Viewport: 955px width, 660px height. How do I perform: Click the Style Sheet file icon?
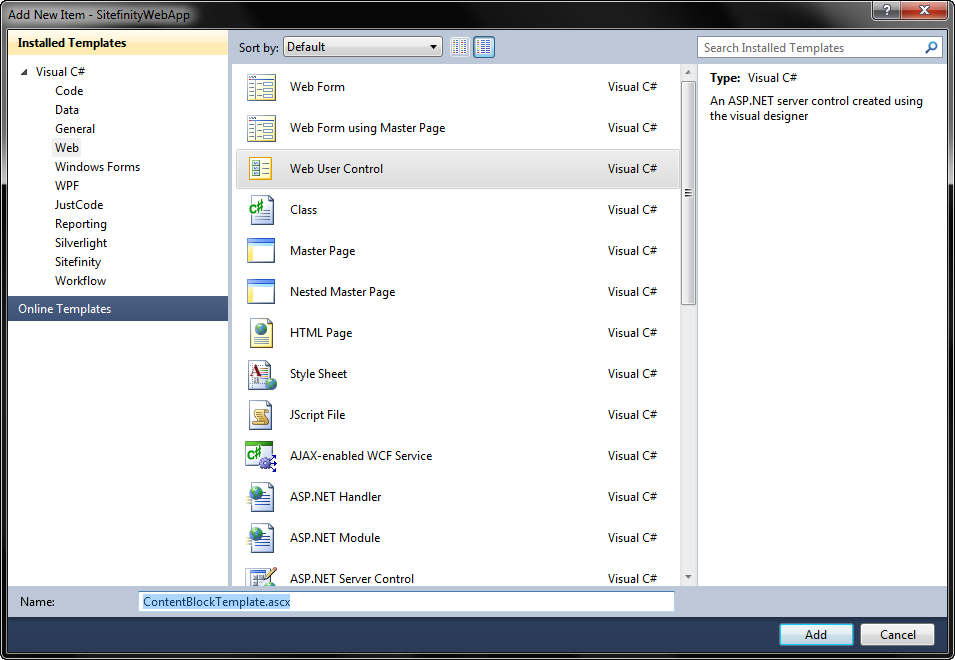(261, 374)
